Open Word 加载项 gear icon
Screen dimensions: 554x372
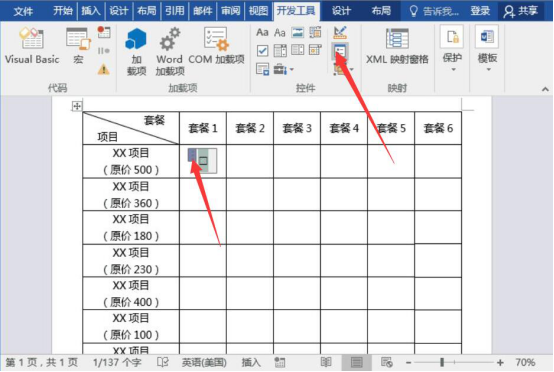[x=170, y=52]
